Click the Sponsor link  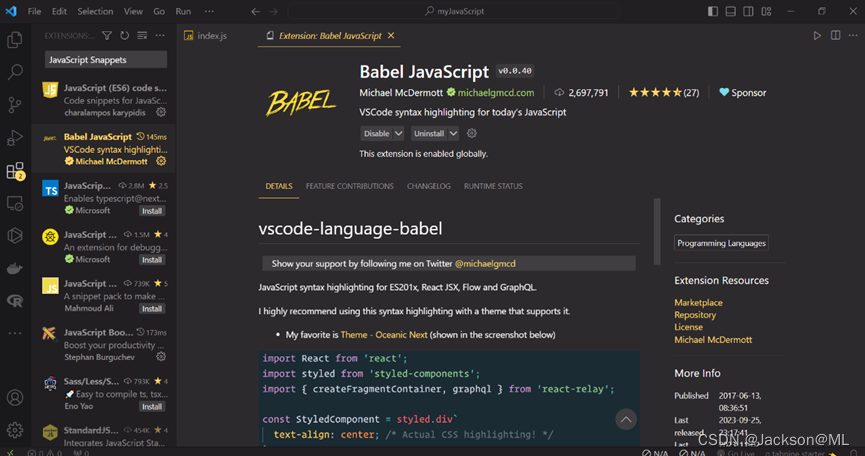(x=742, y=92)
